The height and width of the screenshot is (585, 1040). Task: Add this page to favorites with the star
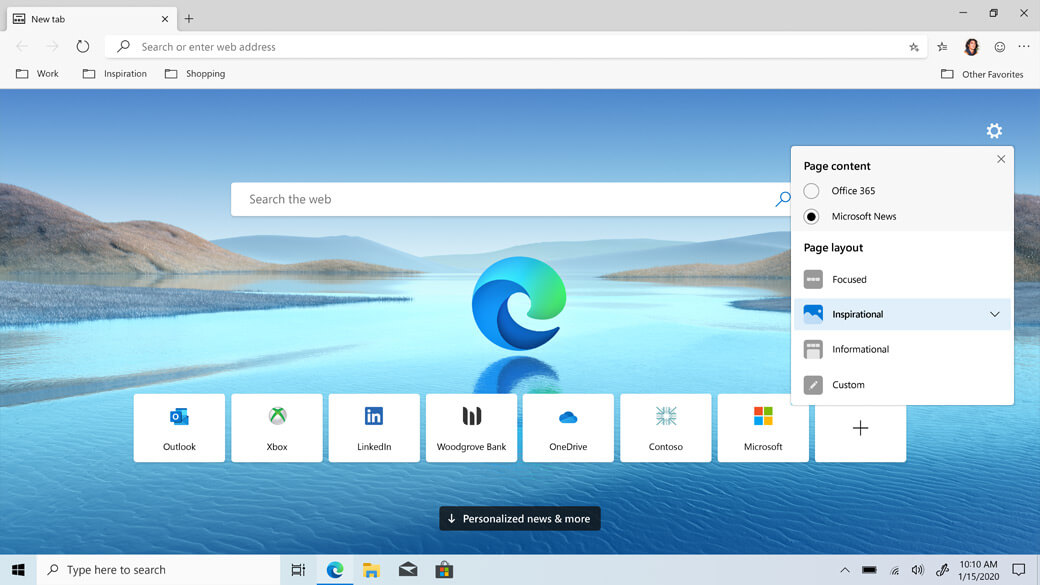click(913, 46)
